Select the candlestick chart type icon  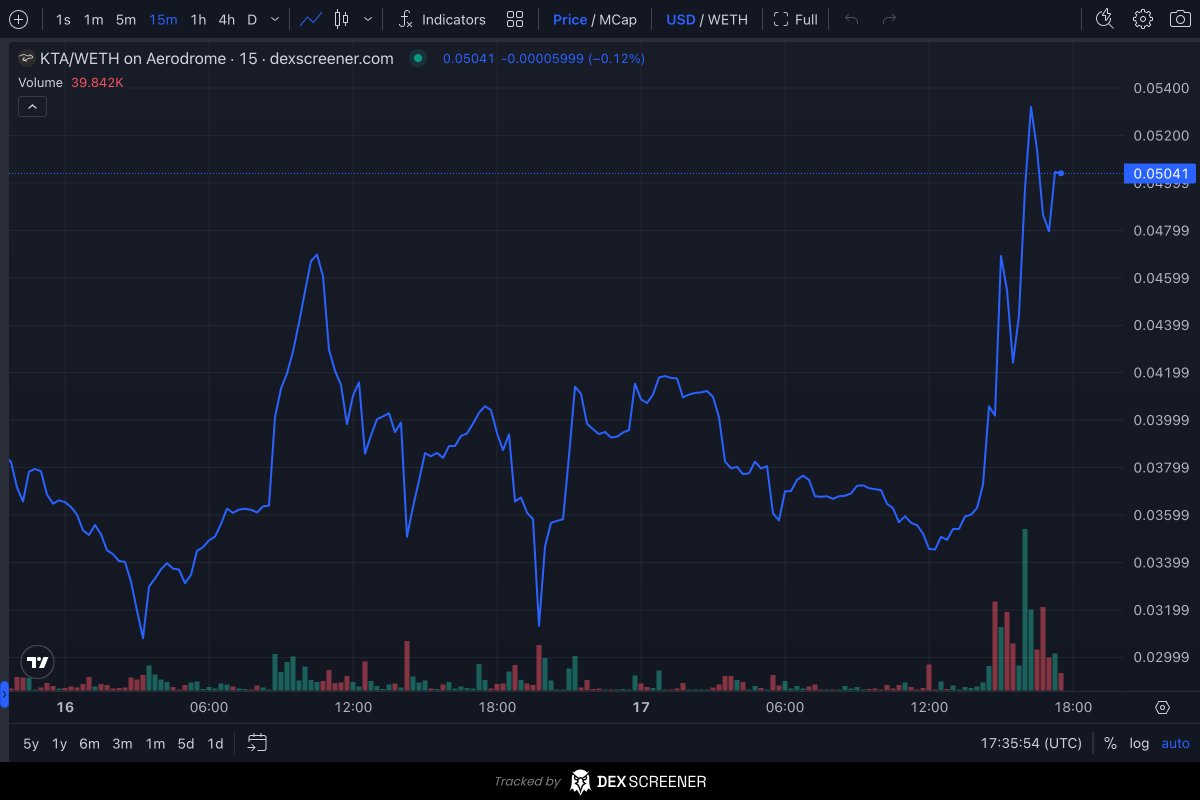[341, 19]
